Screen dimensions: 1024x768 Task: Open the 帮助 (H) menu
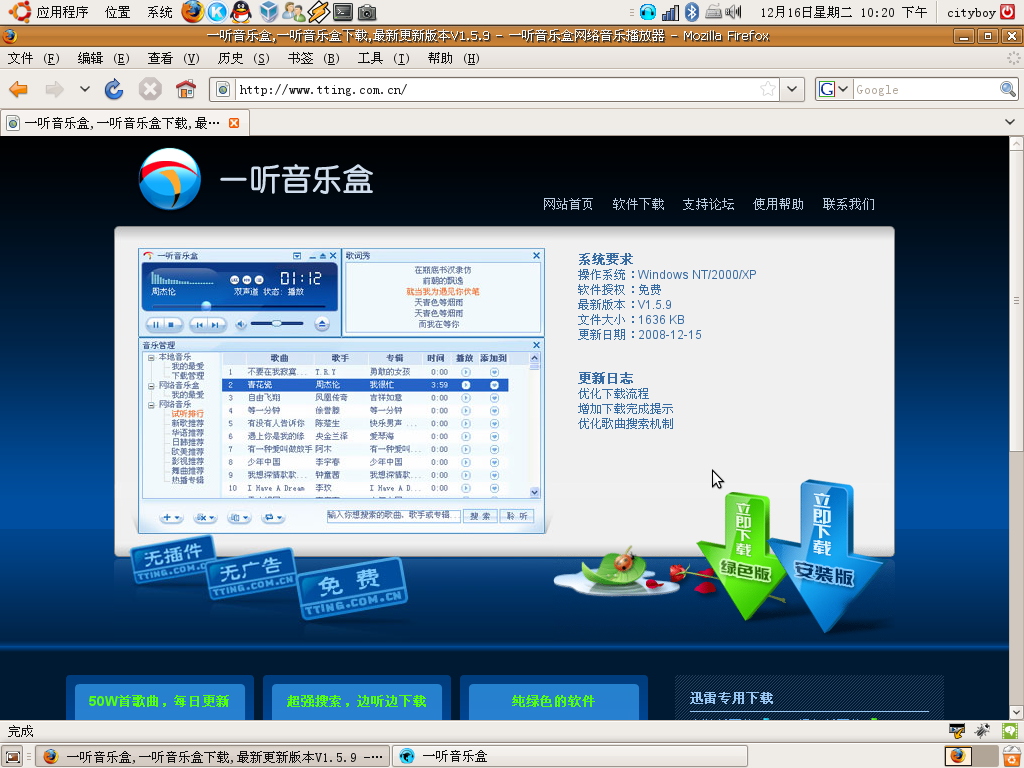click(453, 59)
